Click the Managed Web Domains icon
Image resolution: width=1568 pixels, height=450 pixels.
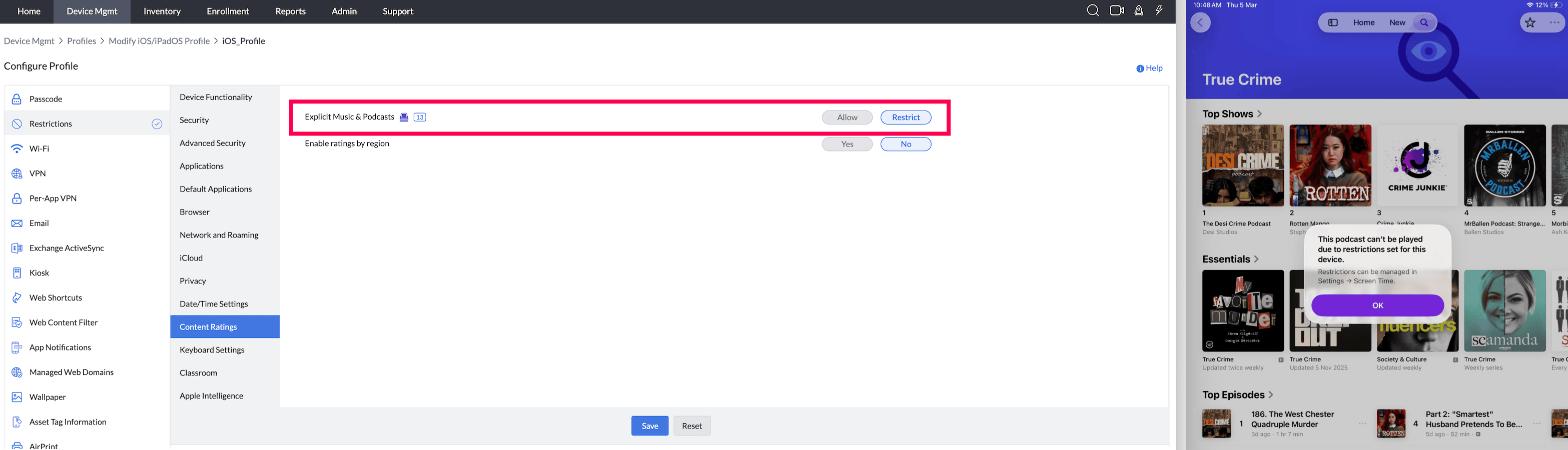point(17,373)
